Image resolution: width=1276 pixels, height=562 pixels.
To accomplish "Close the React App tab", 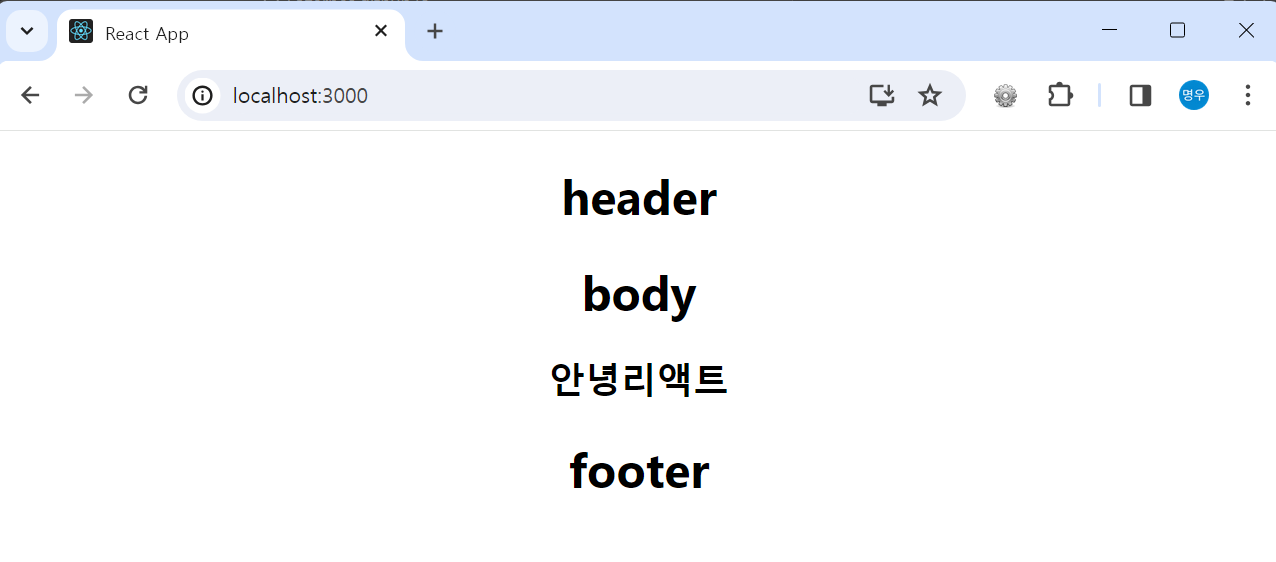I will click(380, 31).
